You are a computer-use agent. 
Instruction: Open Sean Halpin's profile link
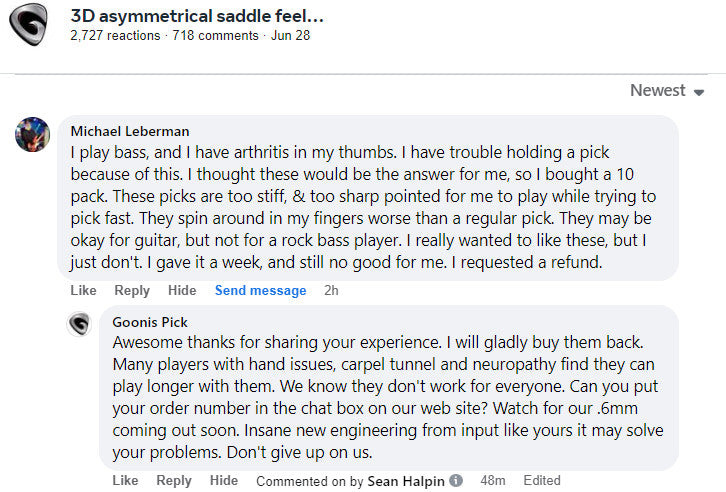(x=406, y=481)
